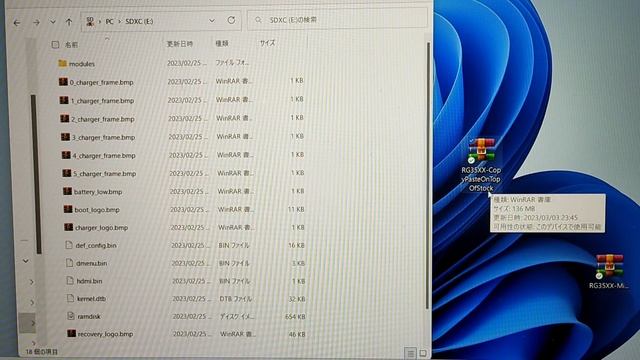Viewport: 640px width, 360px height.
Task: Select the dmenu.bin file icon
Action: pyautogui.click(x=70, y=263)
